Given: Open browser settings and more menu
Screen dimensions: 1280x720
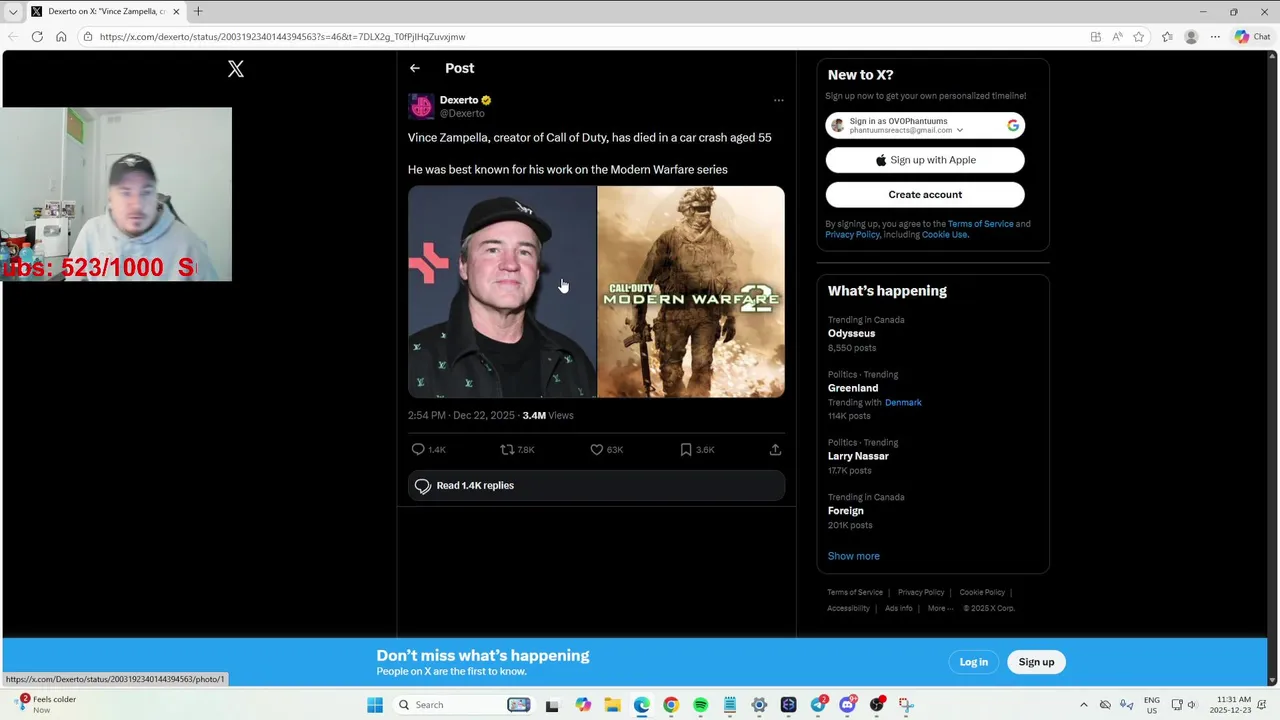Looking at the screenshot, I should tap(1215, 37).
